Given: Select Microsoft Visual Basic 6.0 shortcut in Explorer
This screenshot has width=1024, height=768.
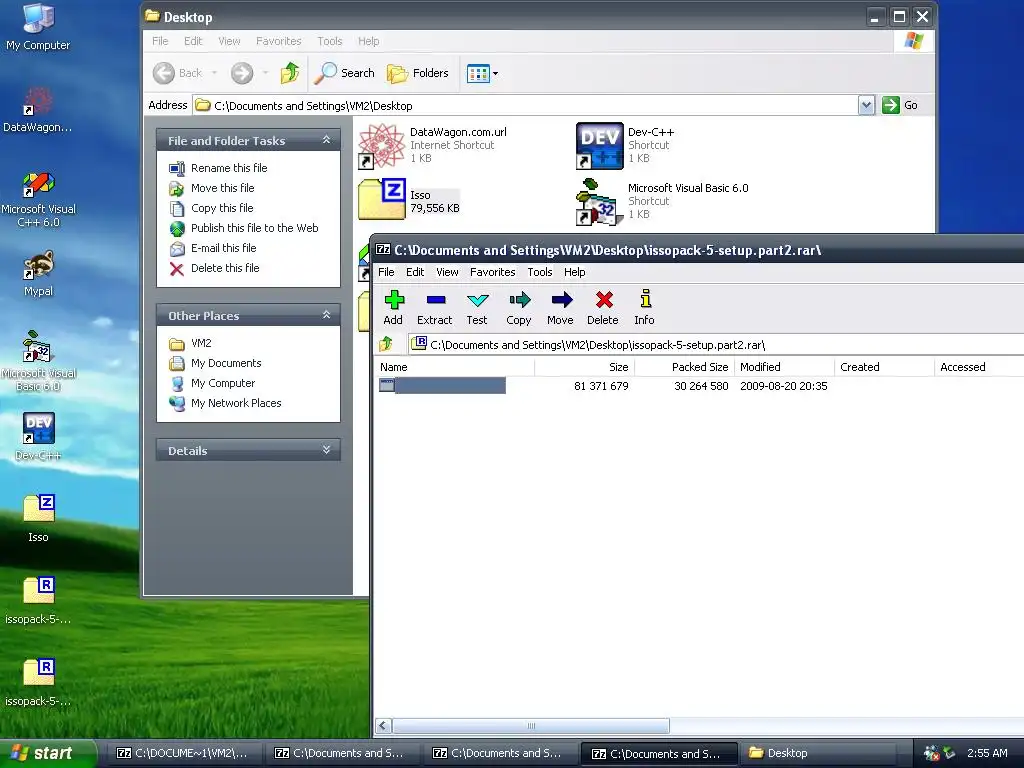Looking at the screenshot, I should 662,201.
